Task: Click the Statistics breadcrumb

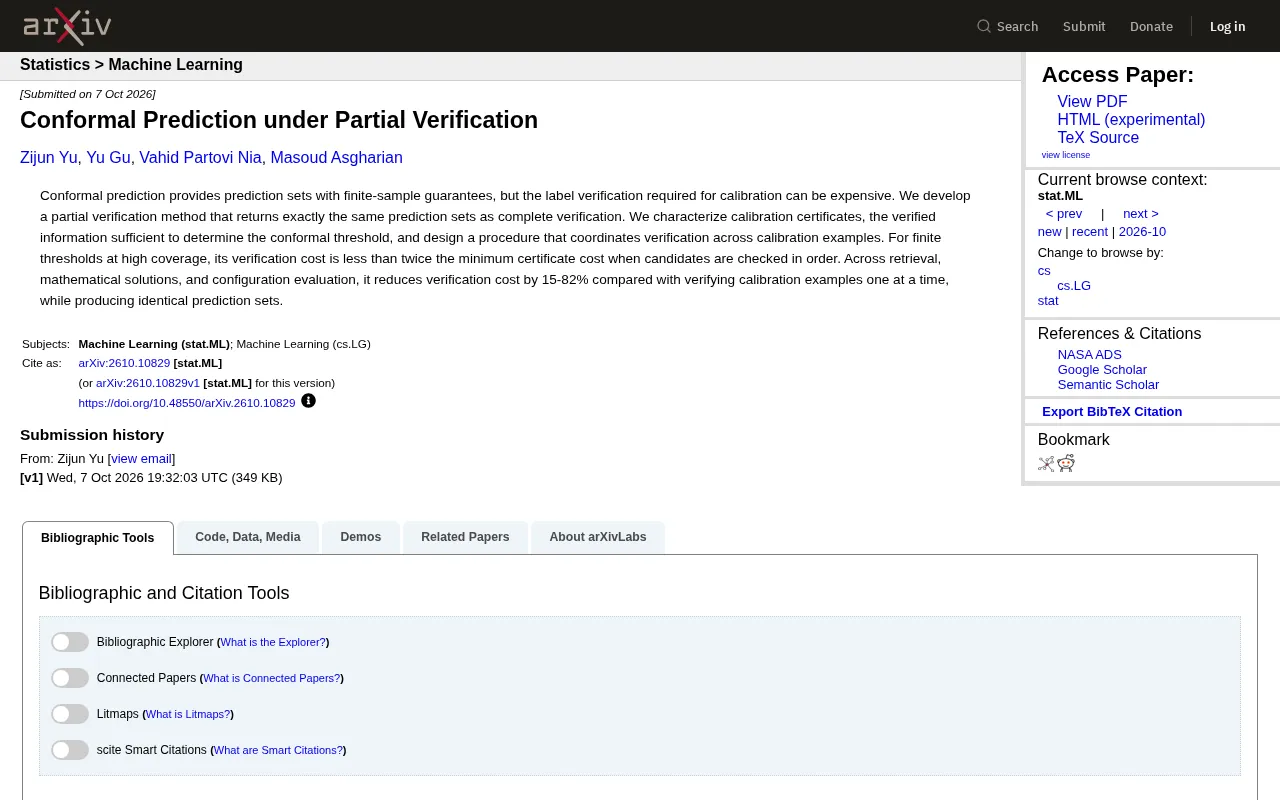Action: (55, 65)
